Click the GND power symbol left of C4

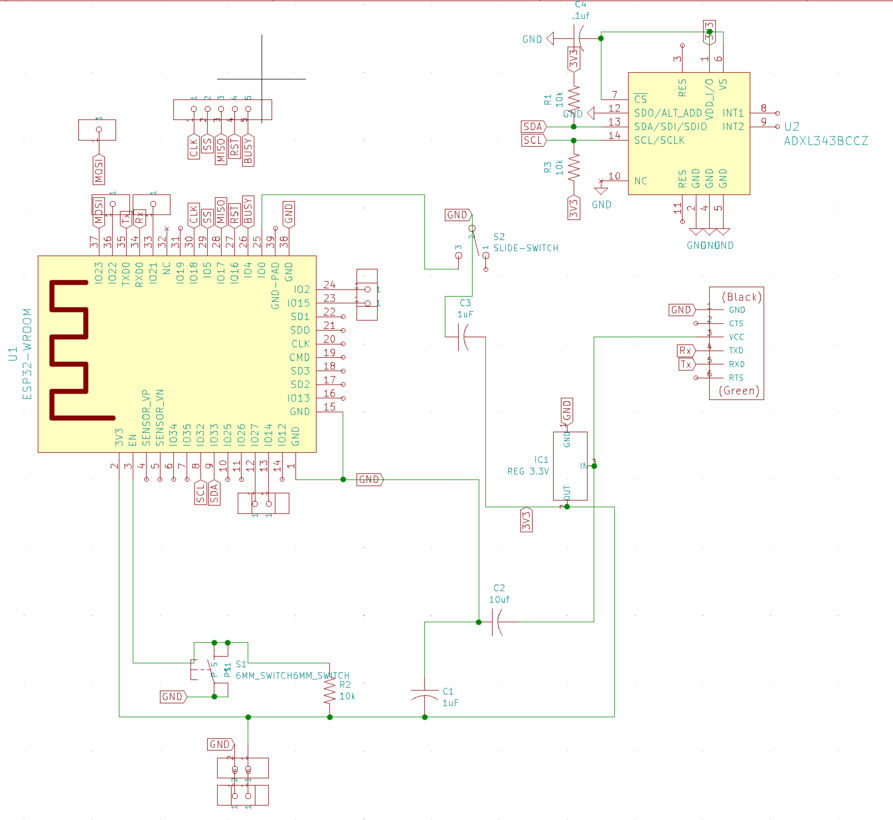point(550,39)
